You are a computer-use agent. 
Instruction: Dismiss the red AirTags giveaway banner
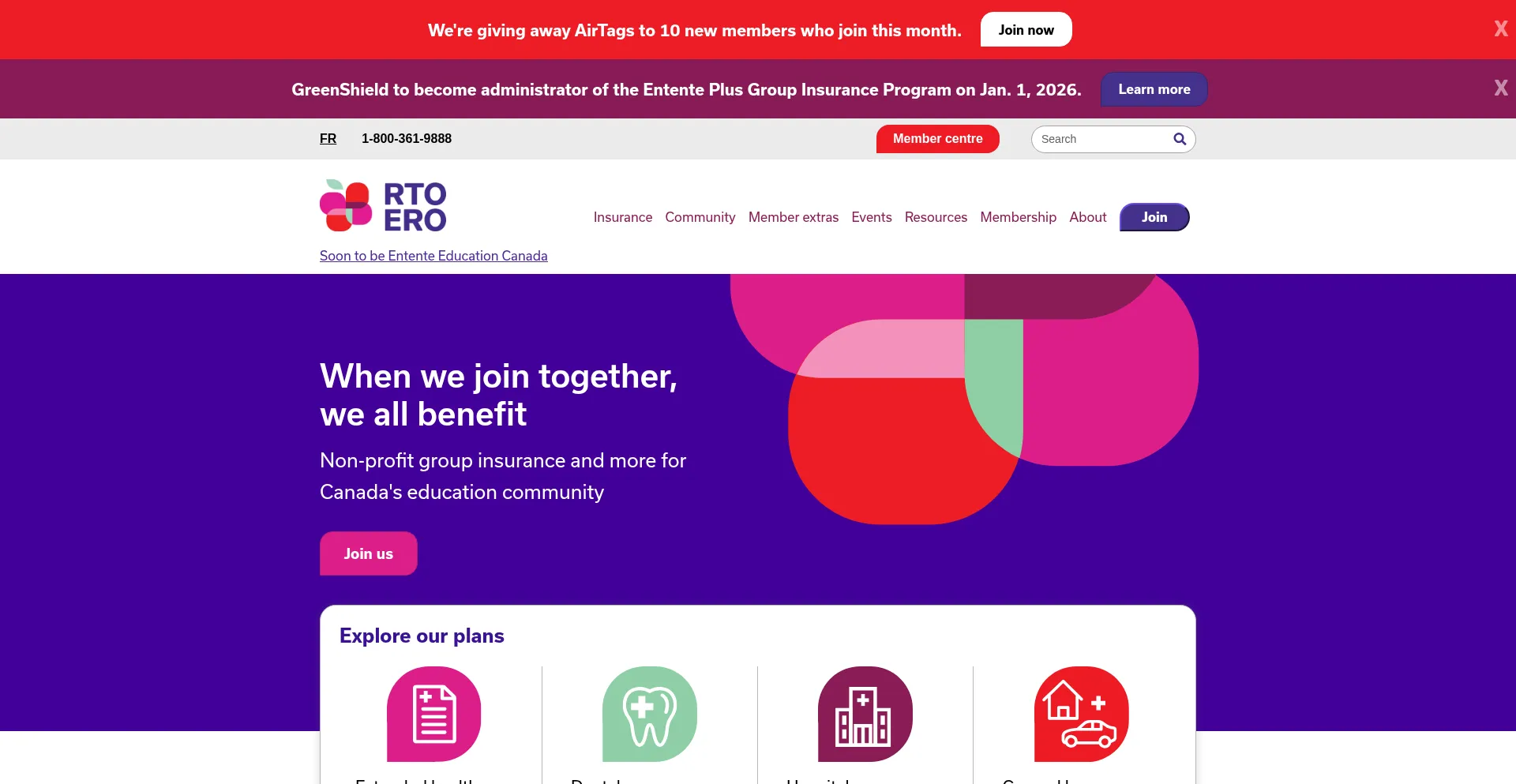(1501, 28)
